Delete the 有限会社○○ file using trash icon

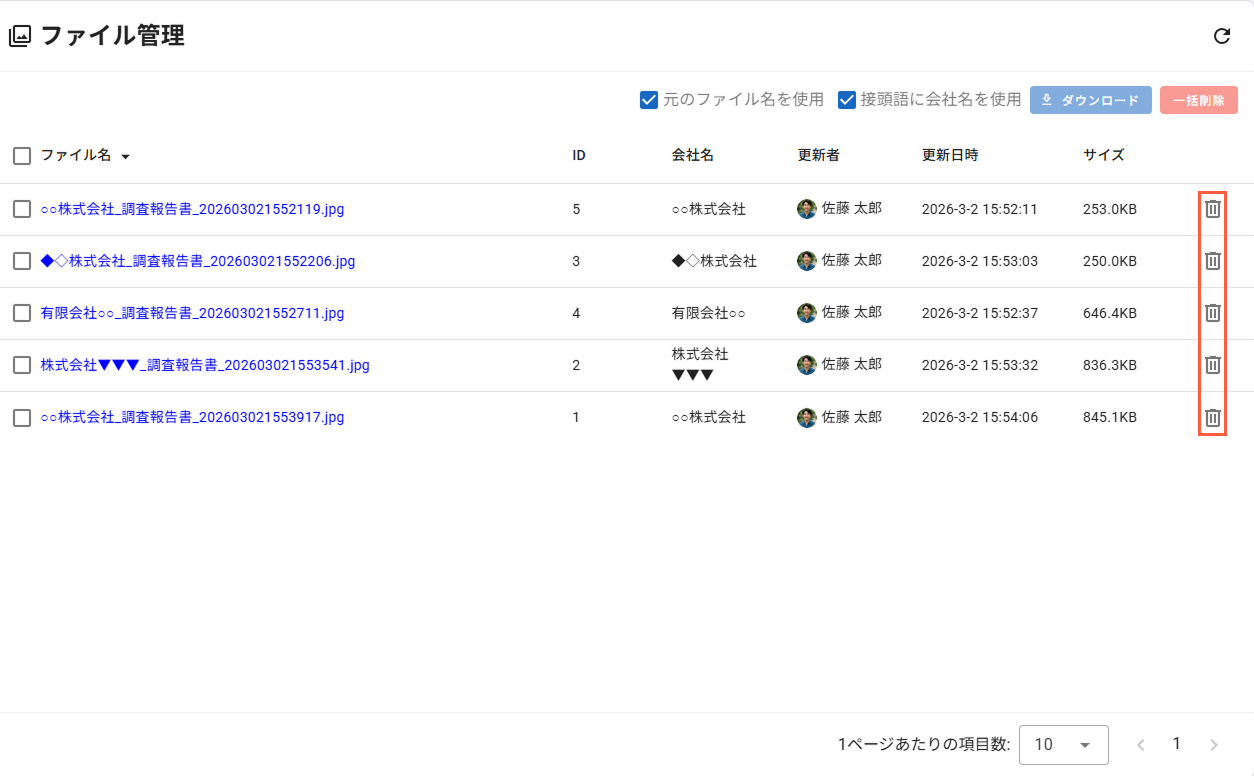pyautogui.click(x=1212, y=313)
